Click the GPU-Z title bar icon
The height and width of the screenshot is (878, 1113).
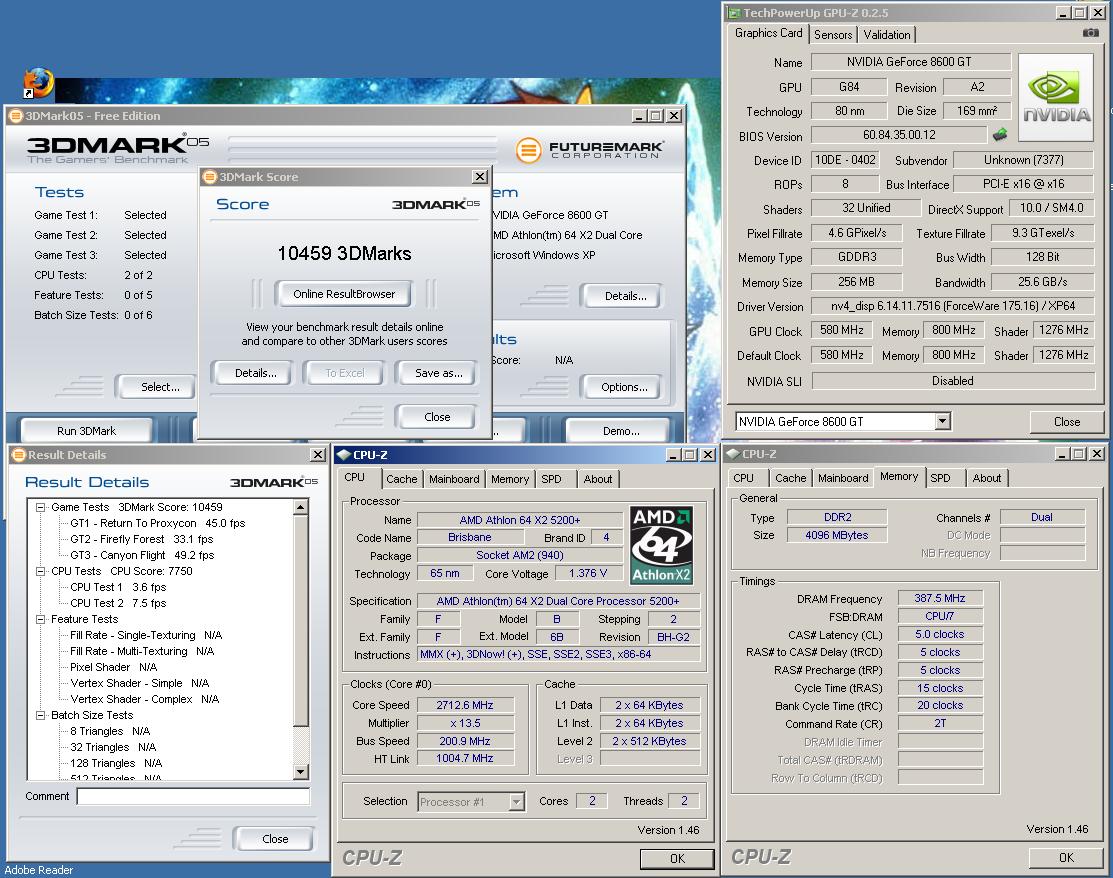[734, 13]
